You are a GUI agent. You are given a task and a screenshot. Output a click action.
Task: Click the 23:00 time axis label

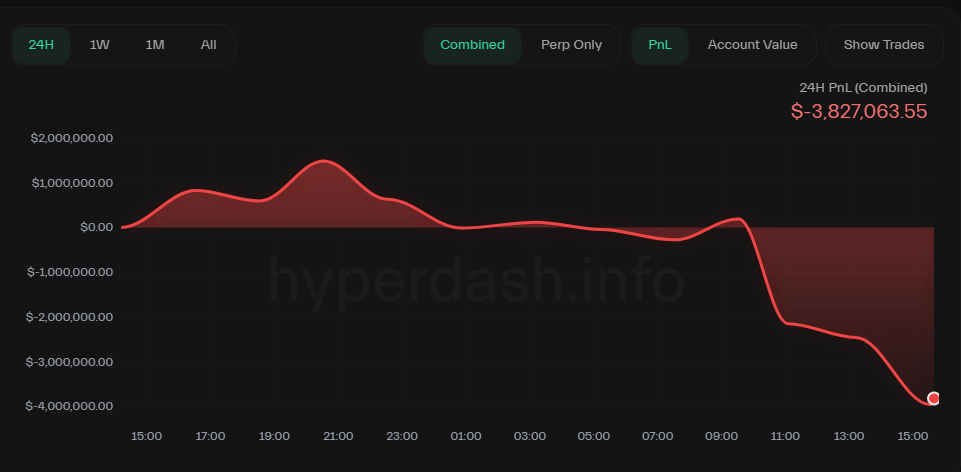[x=402, y=436]
